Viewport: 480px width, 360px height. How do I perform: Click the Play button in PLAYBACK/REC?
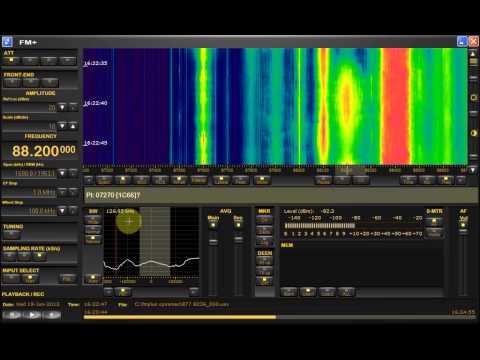click(32, 315)
